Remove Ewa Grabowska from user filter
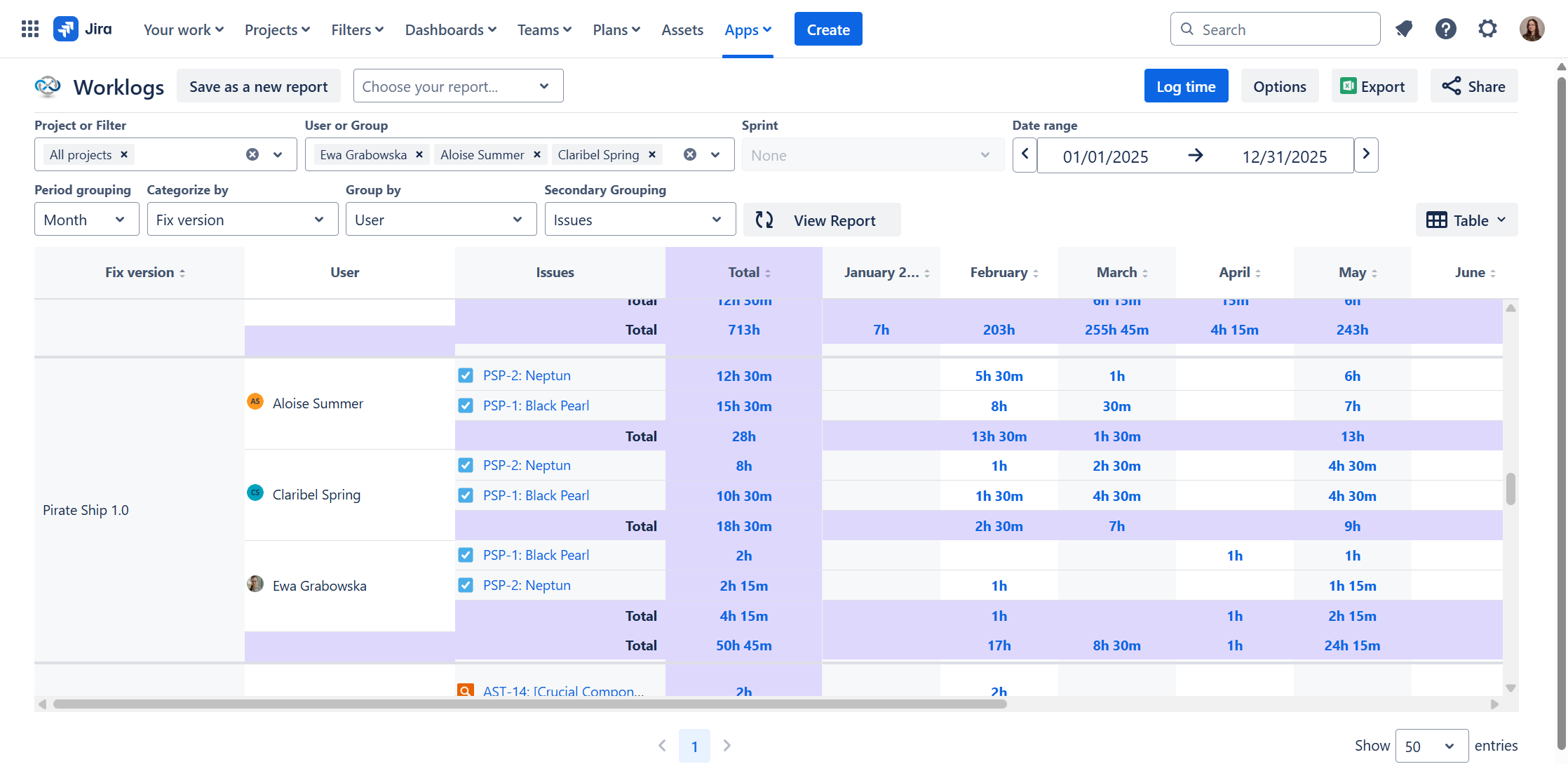This screenshot has height=764, width=1568. (419, 154)
